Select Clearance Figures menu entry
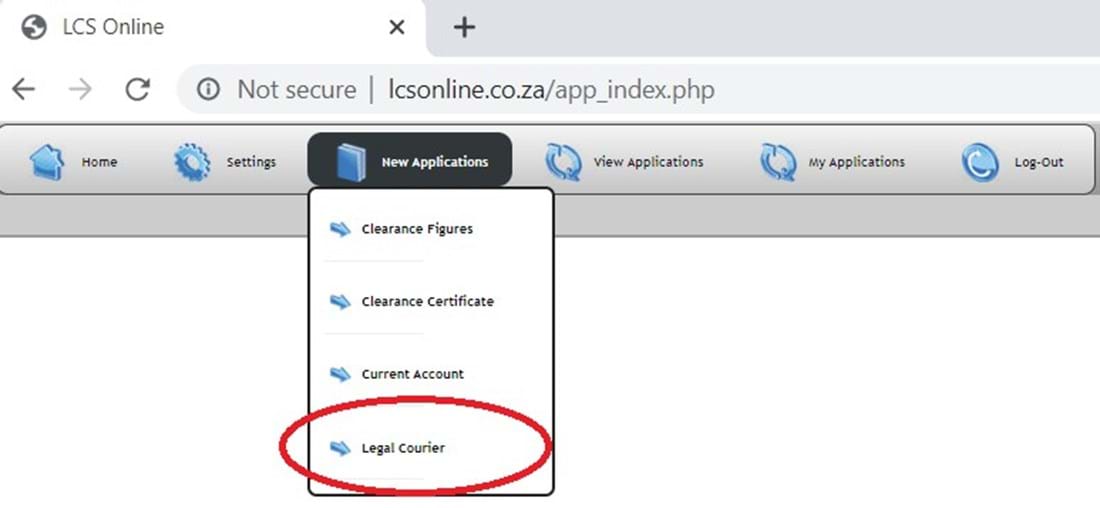The width and height of the screenshot is (1100, 508). tap(417, 229)
